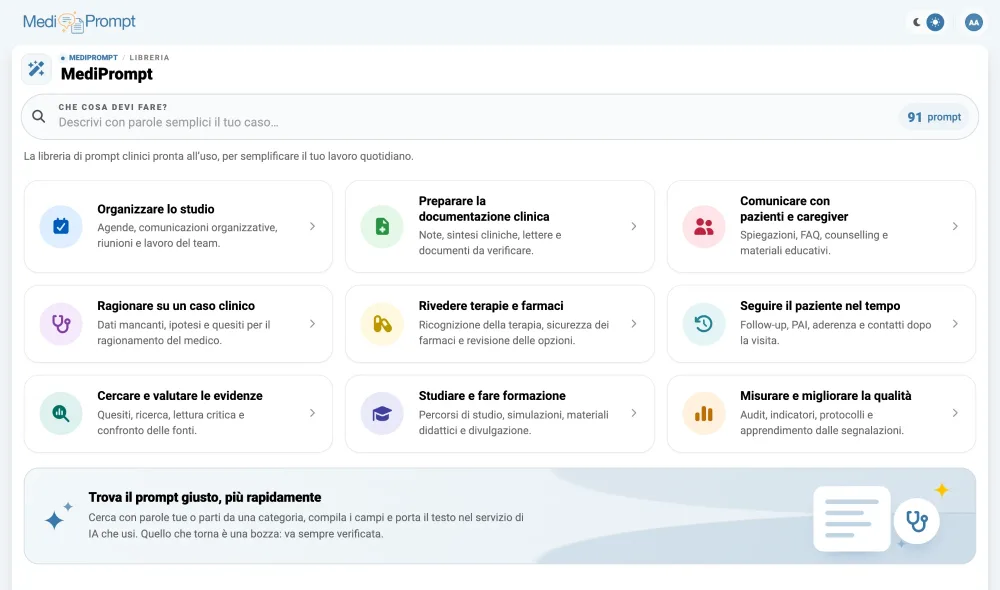Open Misurare e migliorare la qualità chevron
This screenshot has width=1000, height=590.
[955, 413]
